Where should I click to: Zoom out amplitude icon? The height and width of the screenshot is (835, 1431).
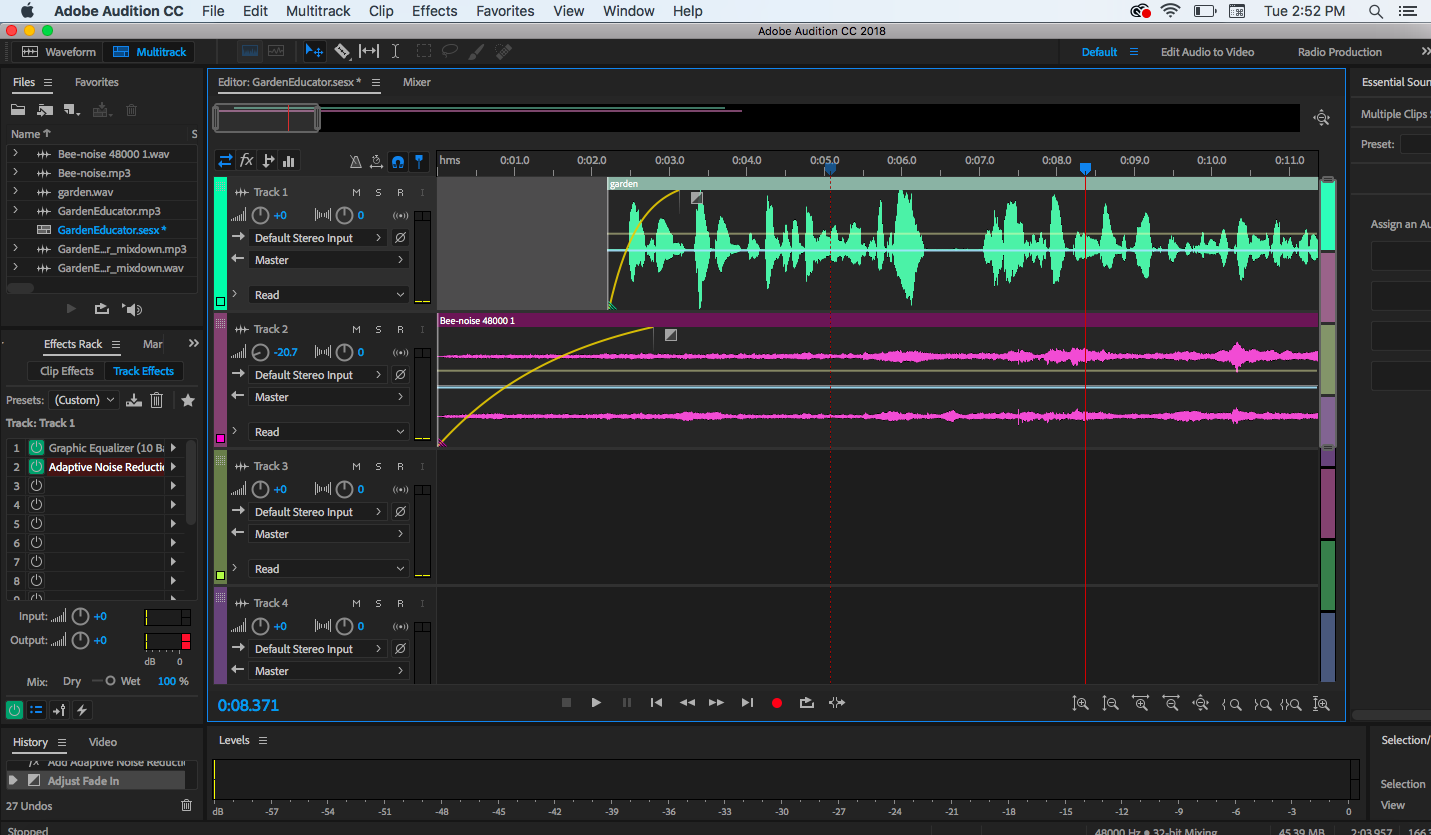click(x=1110, y=704)
